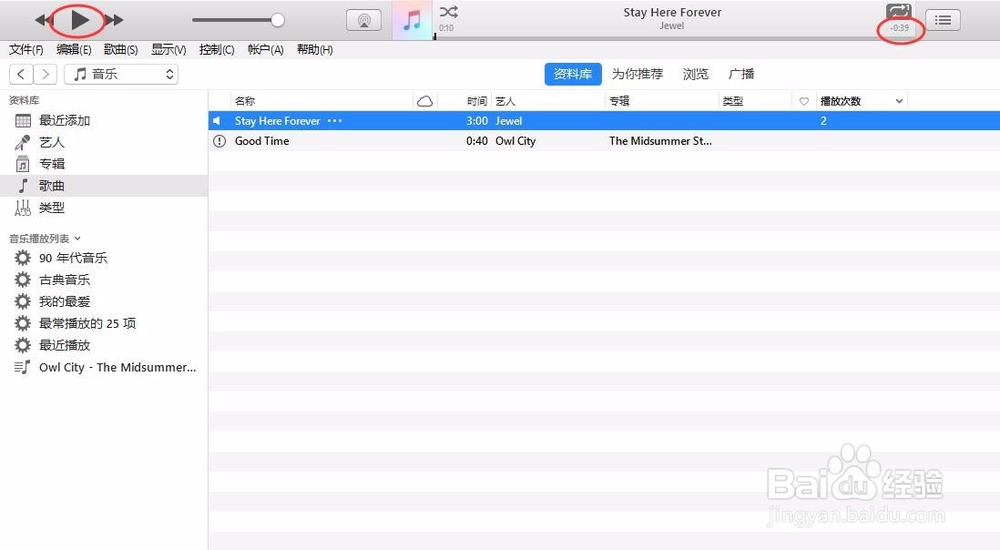Toggle shuffle playback
This screenshot has height=550, width=1000.
click(448, 11)
